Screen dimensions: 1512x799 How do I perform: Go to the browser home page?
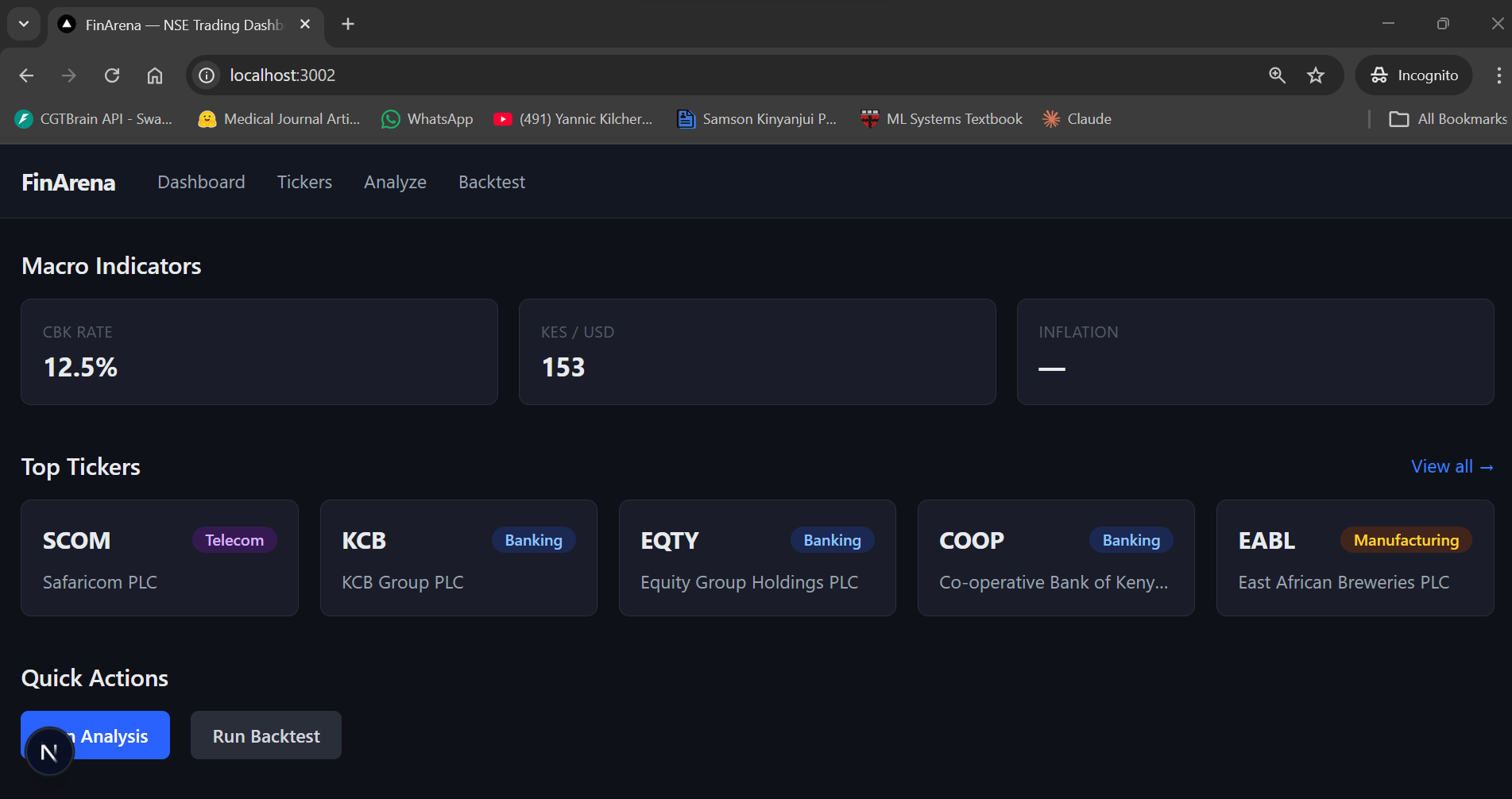[155, 75]
